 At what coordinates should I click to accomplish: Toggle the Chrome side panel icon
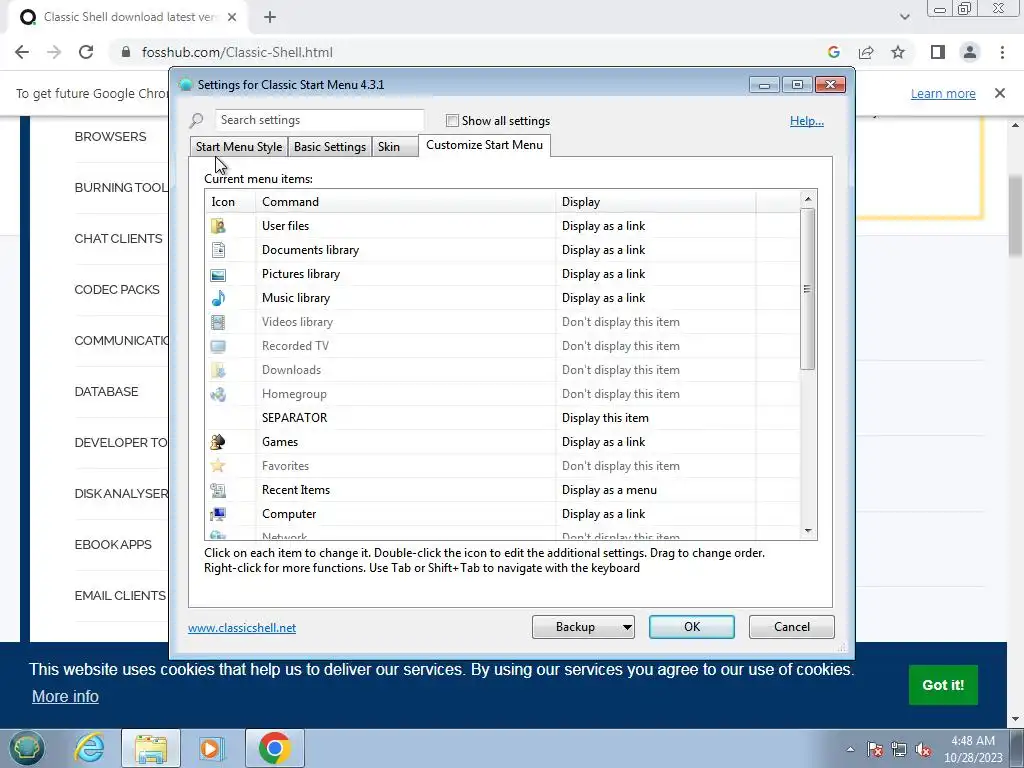pos(938,52)
